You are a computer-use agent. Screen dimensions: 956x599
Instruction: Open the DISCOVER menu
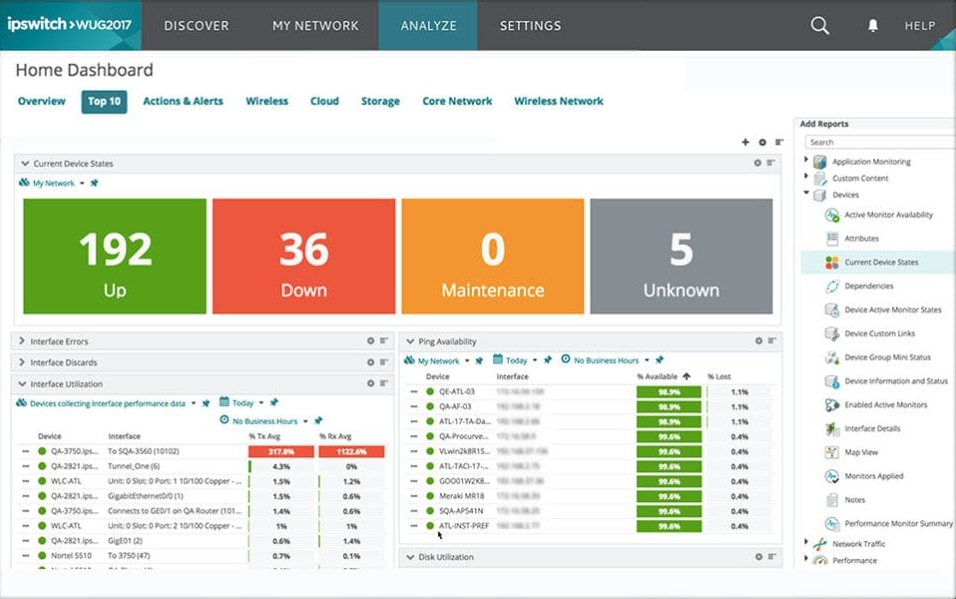coord(196,26)
